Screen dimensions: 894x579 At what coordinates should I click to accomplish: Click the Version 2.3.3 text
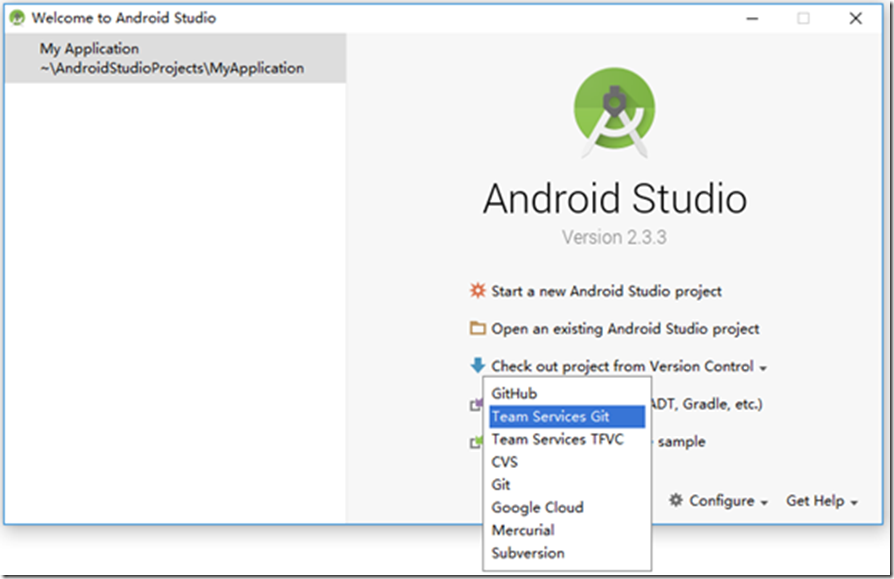tap(614, 237)
